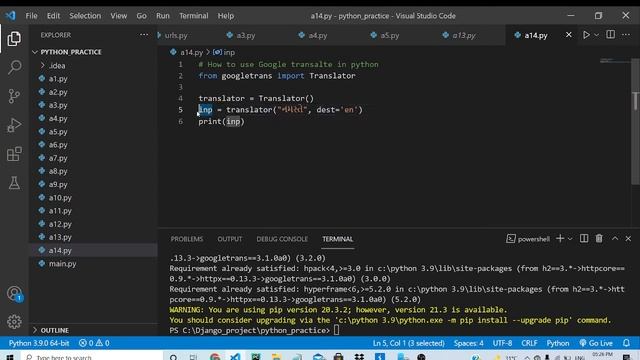Switch to the urls.py editor tab
Screen dimensions: 640x360
176,36
